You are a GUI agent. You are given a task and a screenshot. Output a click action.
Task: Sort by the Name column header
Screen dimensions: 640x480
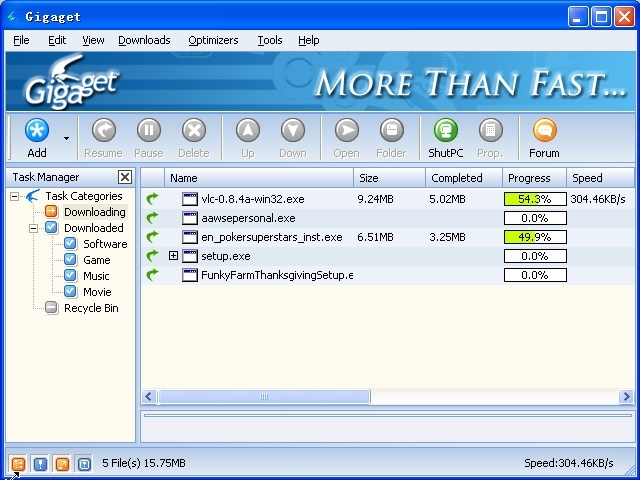click(x=259, y=178)
